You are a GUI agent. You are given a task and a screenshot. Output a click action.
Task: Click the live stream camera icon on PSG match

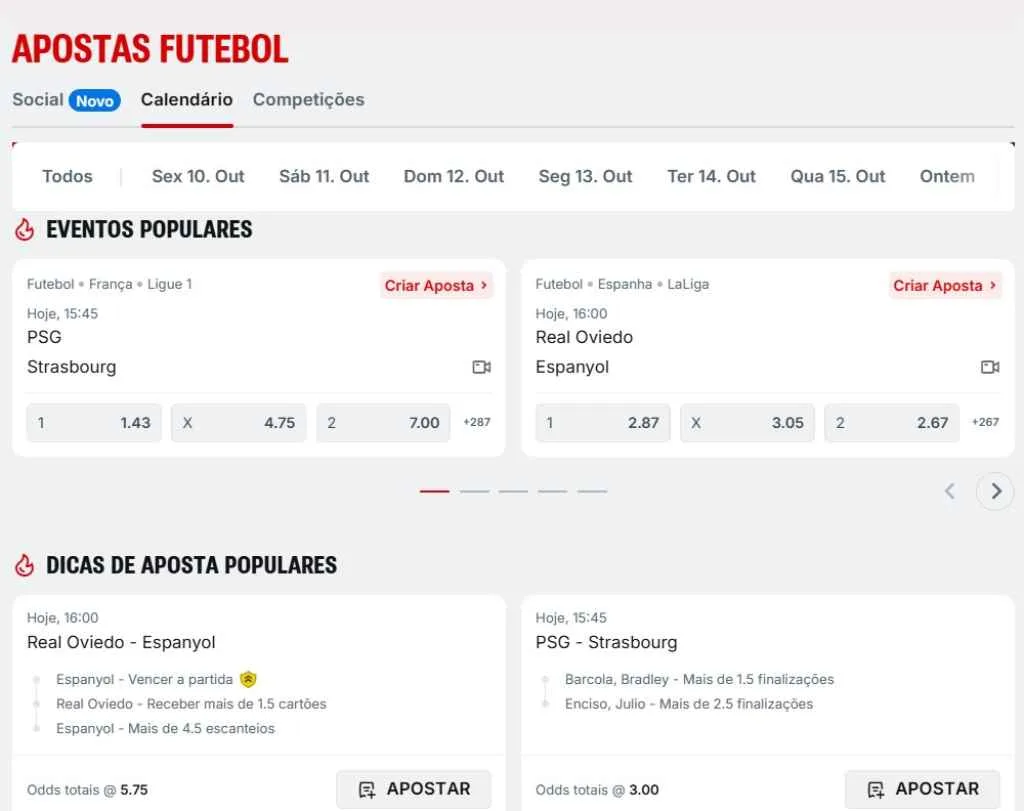pos(482,368)
